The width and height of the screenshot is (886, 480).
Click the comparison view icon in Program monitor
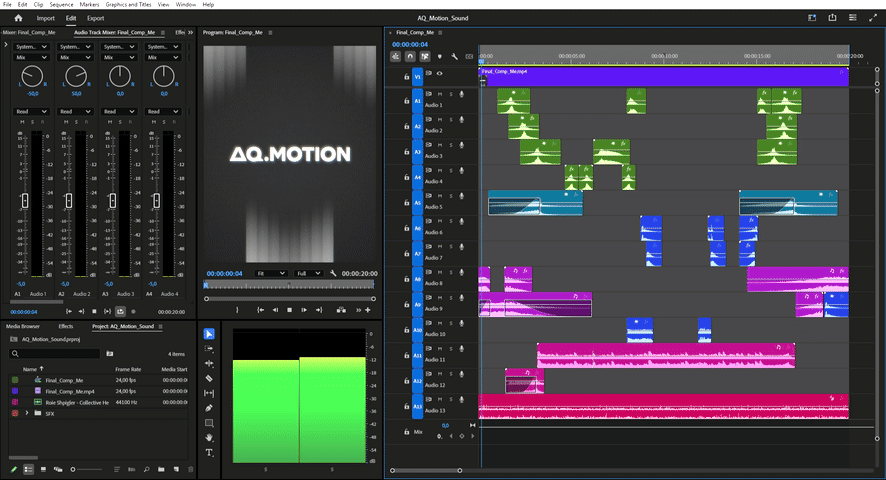click(x=341, y=310)
